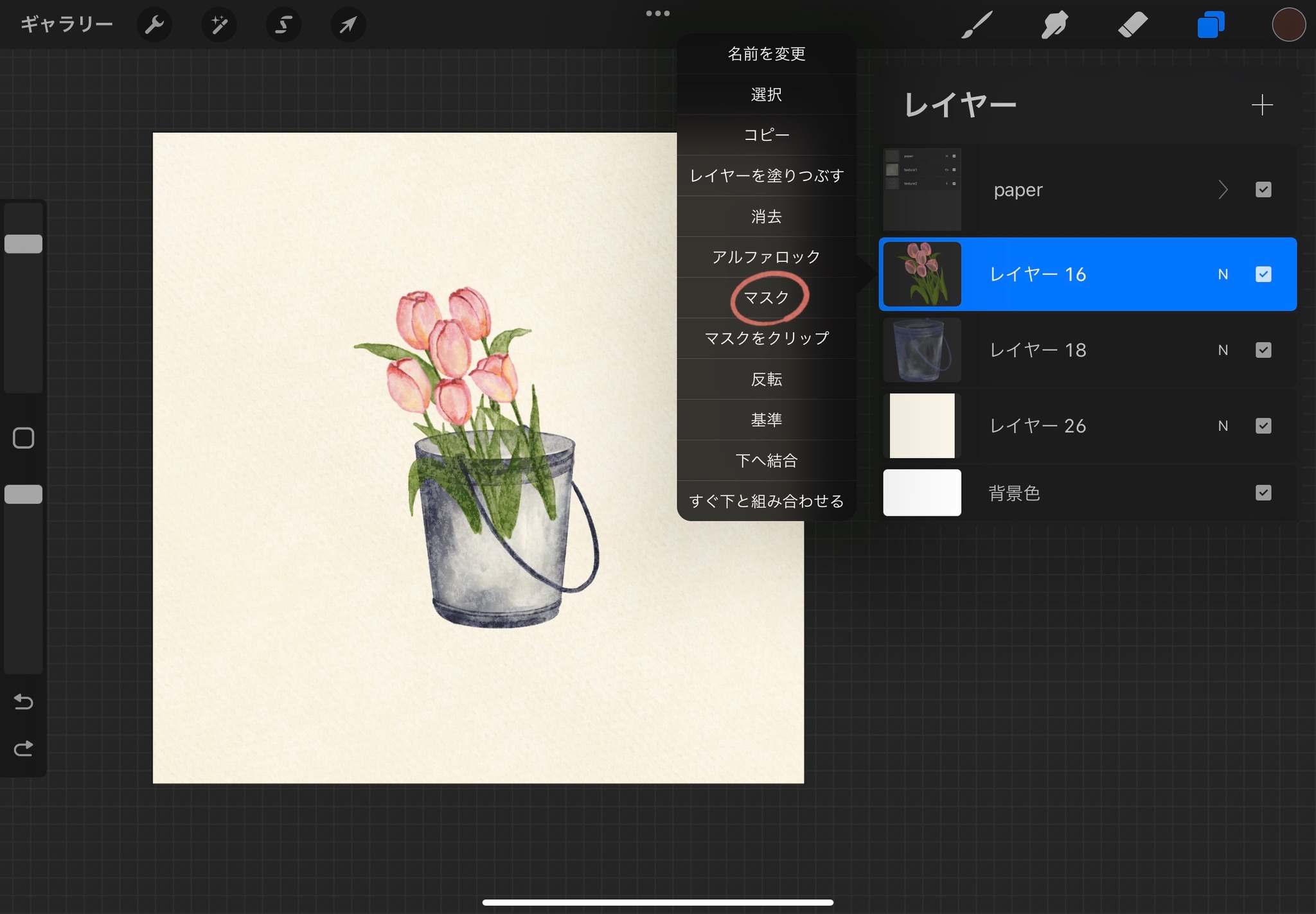This screenshot has width=1316, height=914.
Task: Uncheck visibility of レイヤー 26
Action: point(1263,426)
